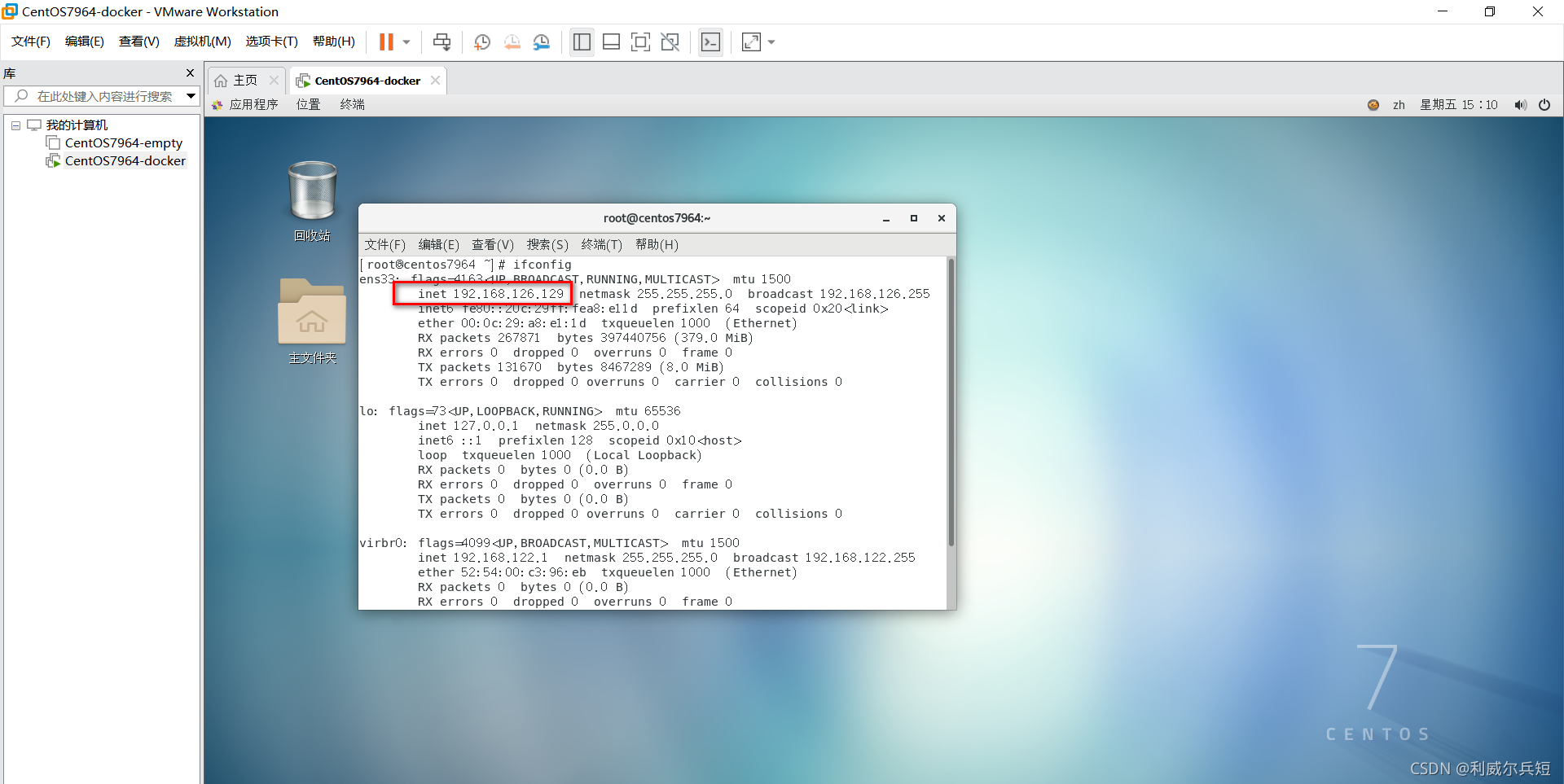This screenshot has height=784, width=1564.
Task: Click the VMware Workstation app icon in title bar
Action: coord(10,11)
